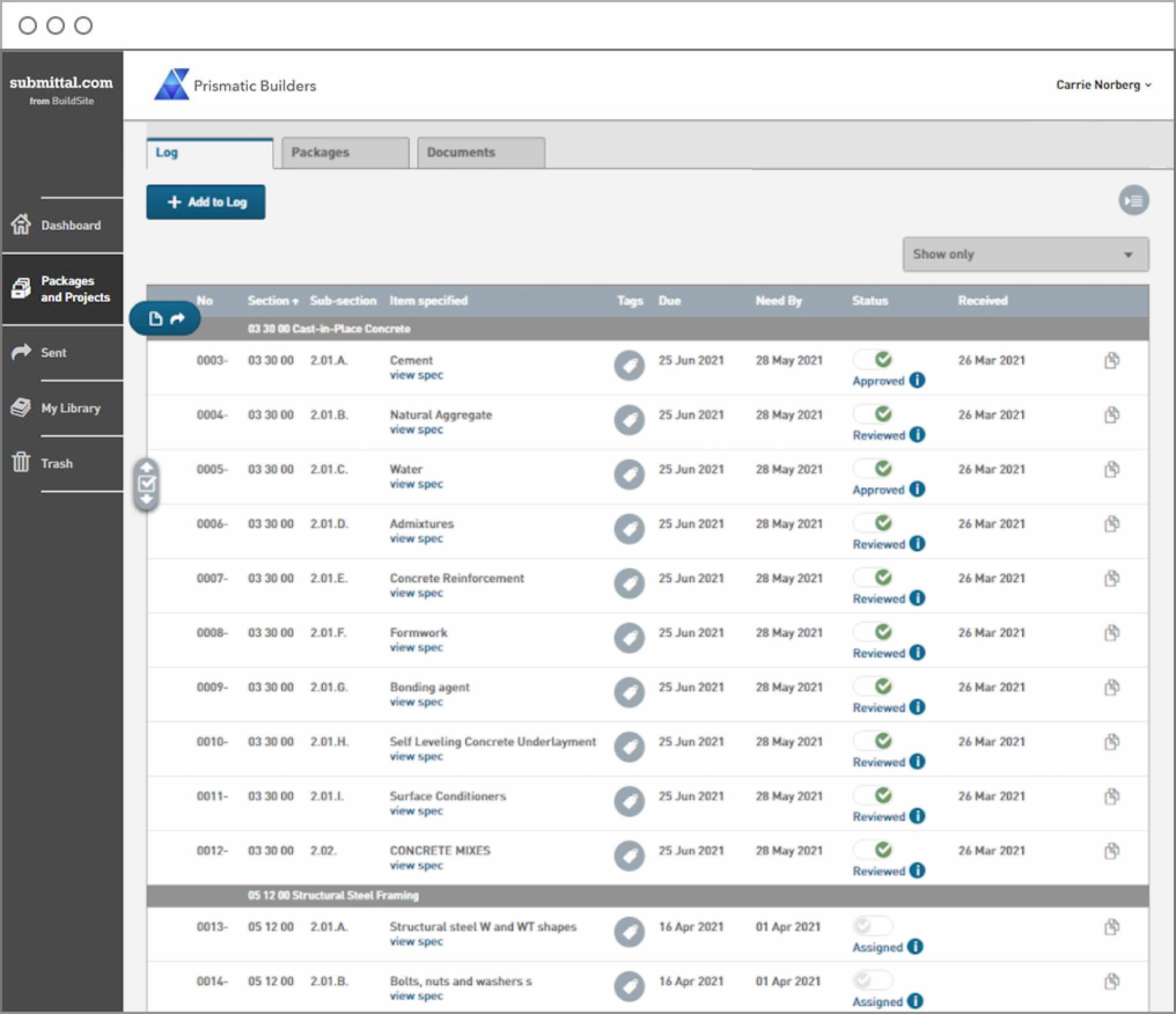Open tags for Concrete Reinforcement row
Image resolution: width=1176 pixels, height=1014 pixels.
coord(629,583)
